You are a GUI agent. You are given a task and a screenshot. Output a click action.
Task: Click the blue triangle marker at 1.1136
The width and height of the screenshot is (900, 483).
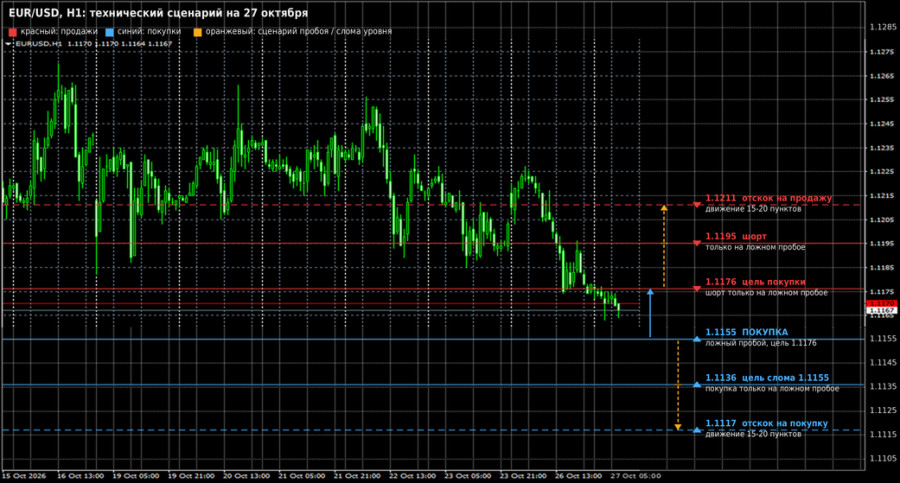click(697, 384)
